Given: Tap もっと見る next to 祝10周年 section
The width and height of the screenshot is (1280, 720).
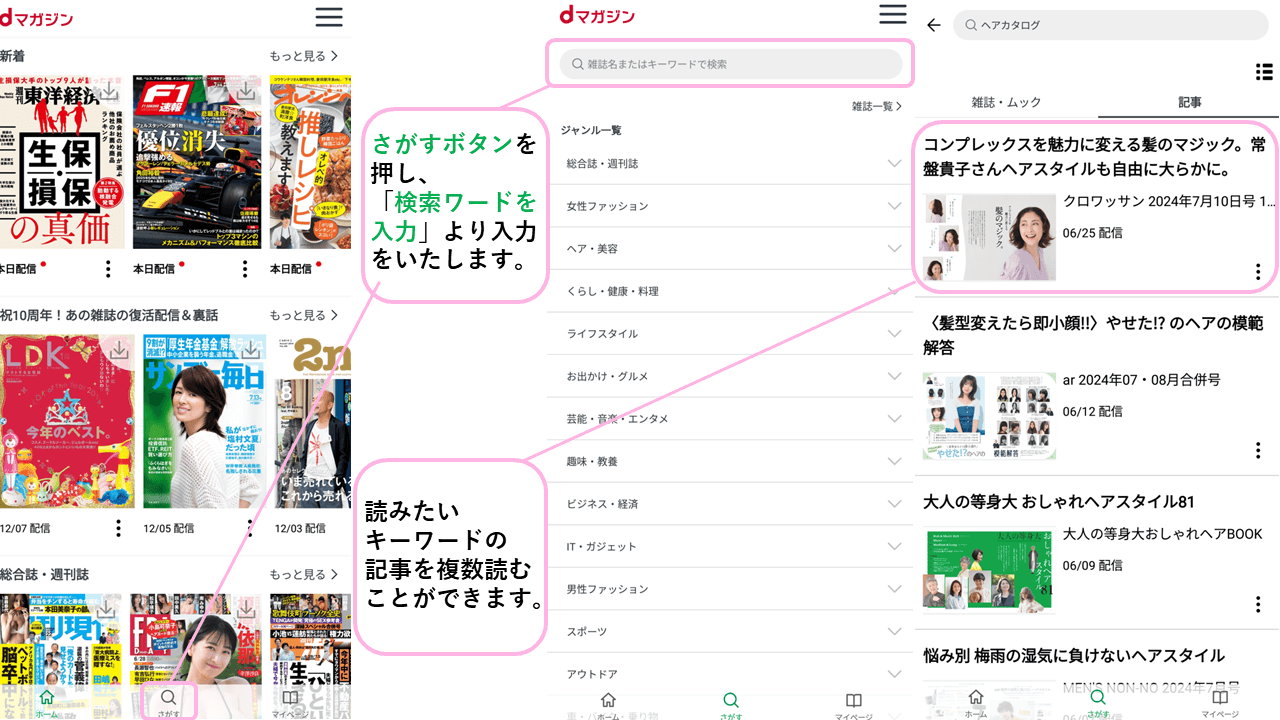Looking at the screenshot, I should [305, 315].
